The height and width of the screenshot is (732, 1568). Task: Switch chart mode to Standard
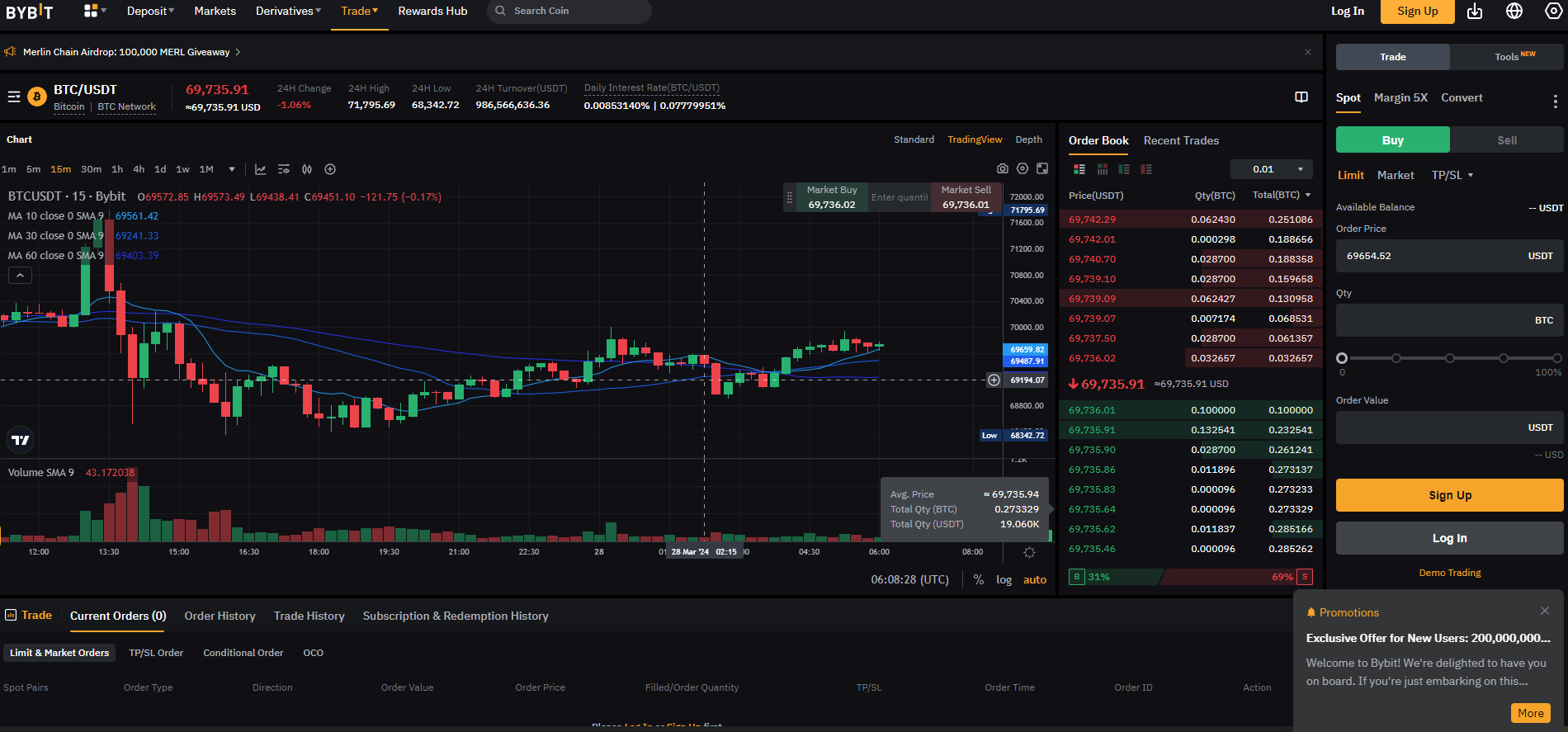tap(914, 139)
